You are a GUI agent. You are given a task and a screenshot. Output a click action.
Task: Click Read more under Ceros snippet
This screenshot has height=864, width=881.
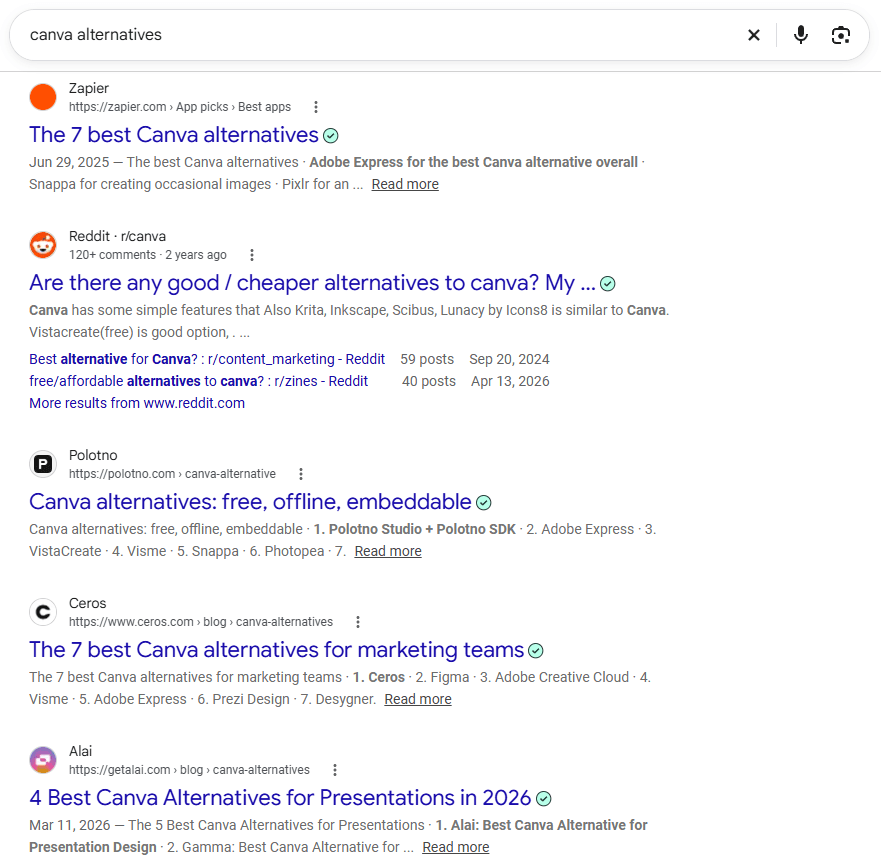[418, 699]
